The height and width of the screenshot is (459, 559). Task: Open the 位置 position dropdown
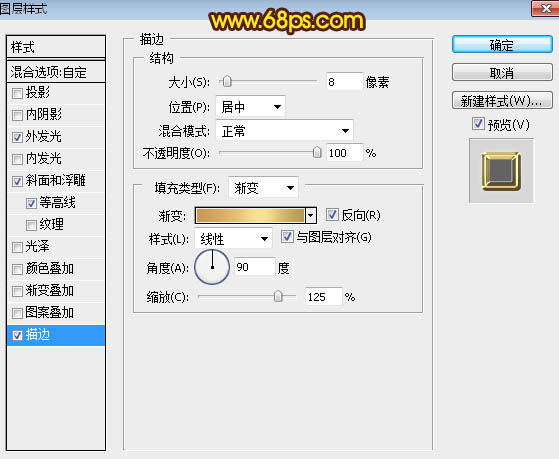click(250, 107)
